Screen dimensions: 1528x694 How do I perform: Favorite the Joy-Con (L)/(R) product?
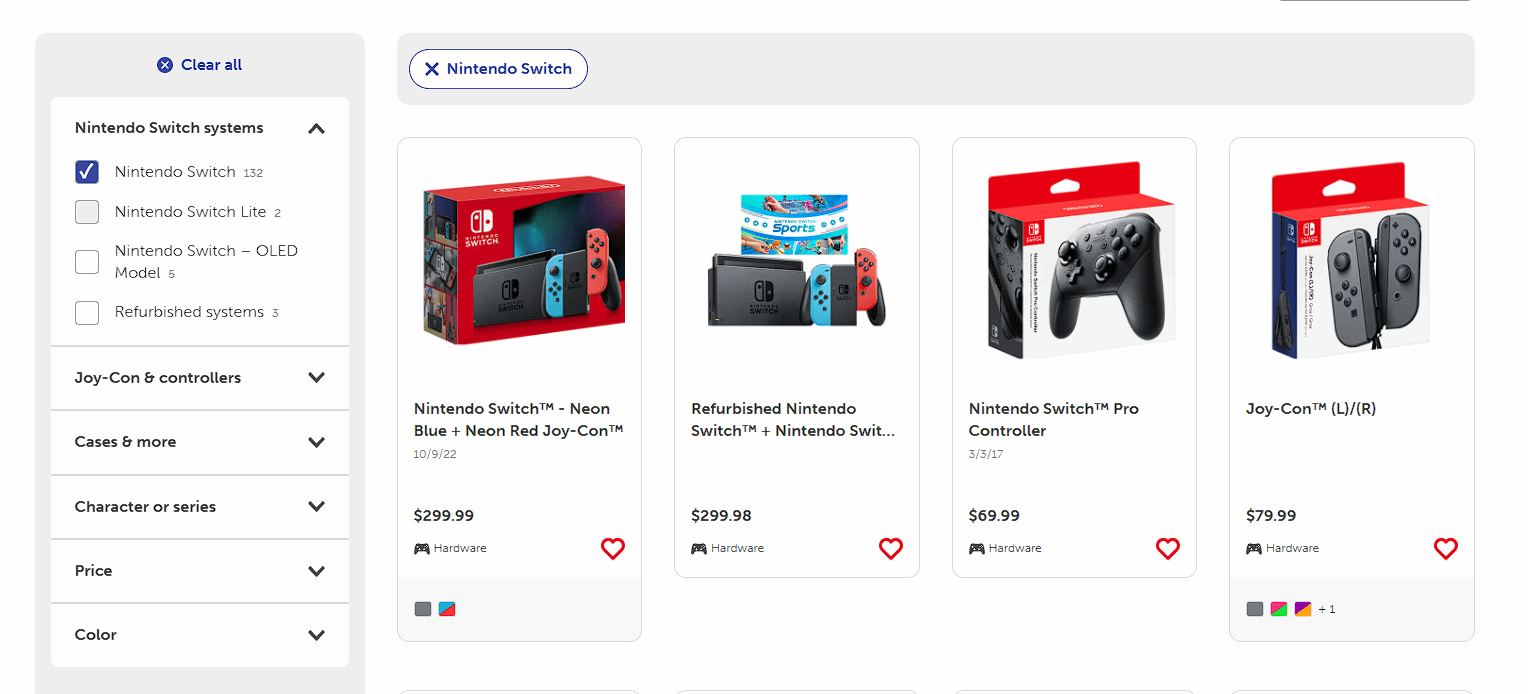[x=1445, y=548]
